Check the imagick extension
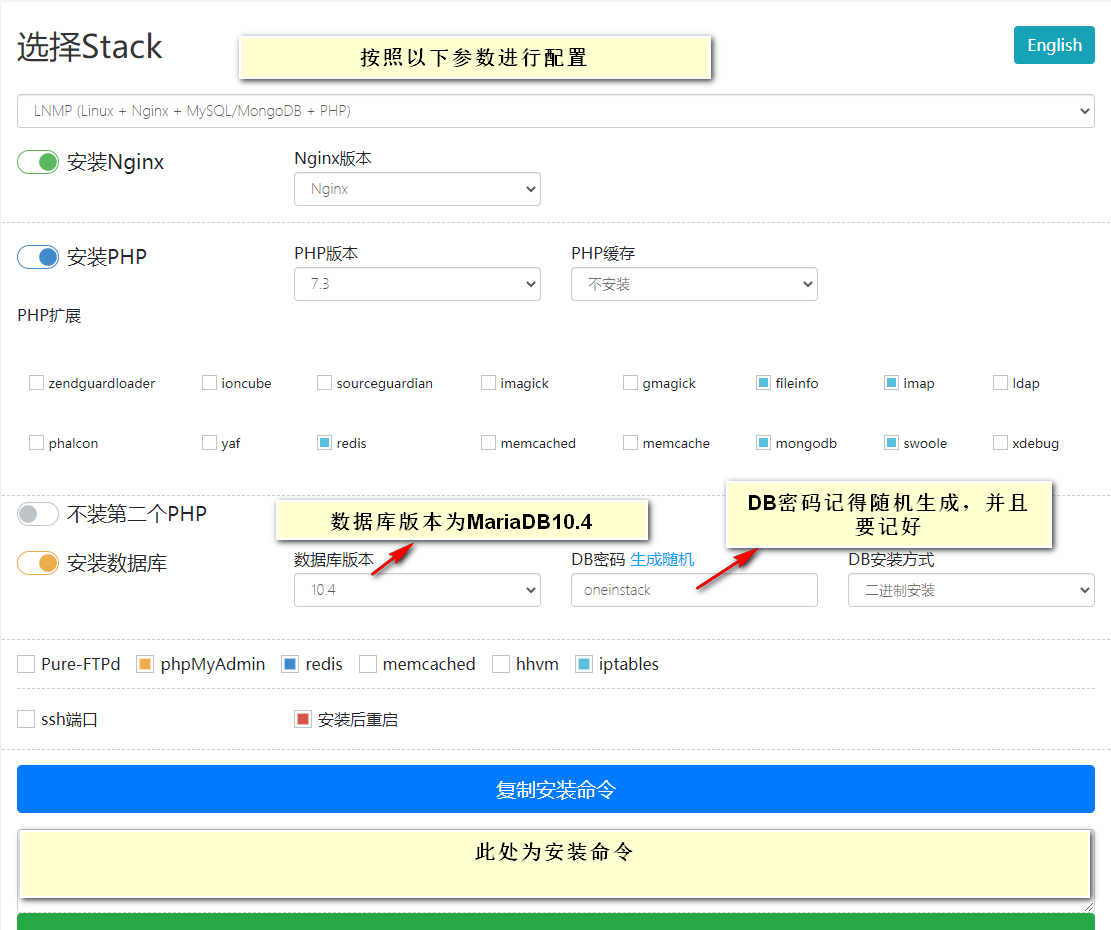This screenshot has height=930, width=1111. point(488,383)
